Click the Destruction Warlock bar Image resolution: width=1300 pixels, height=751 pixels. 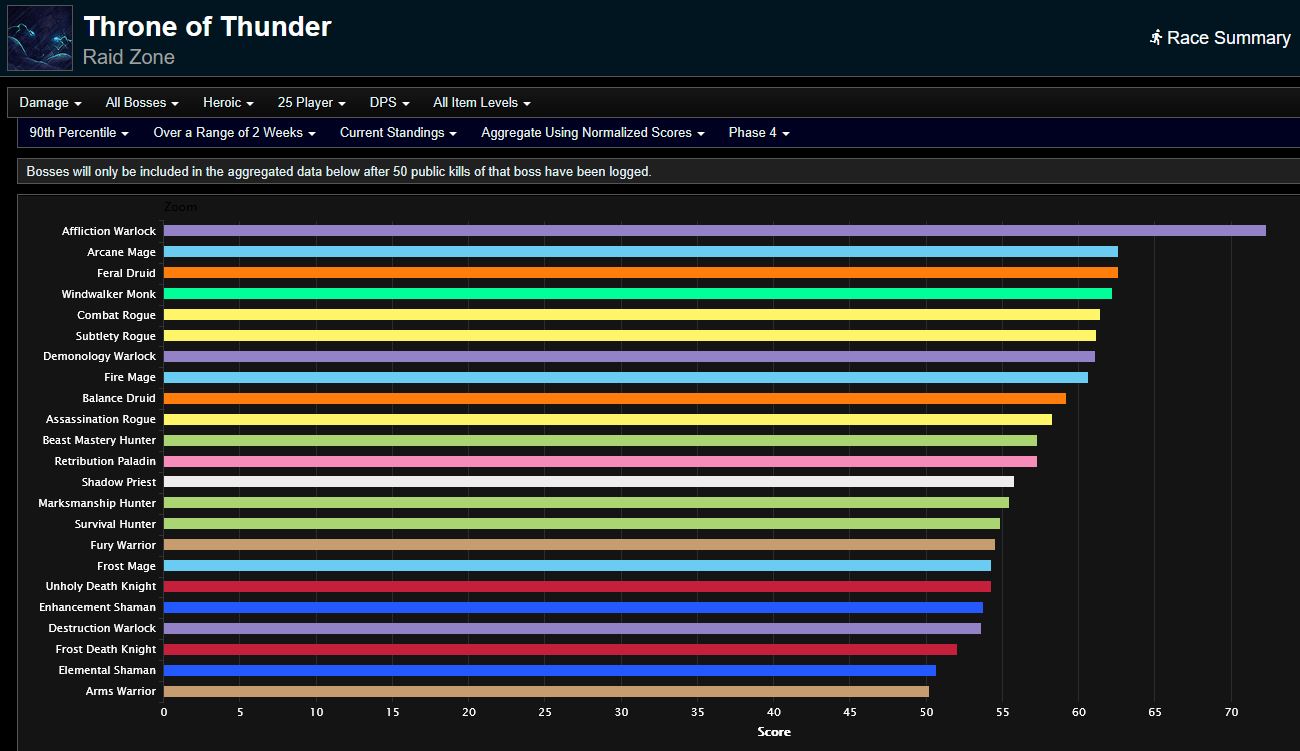[572, 629]
